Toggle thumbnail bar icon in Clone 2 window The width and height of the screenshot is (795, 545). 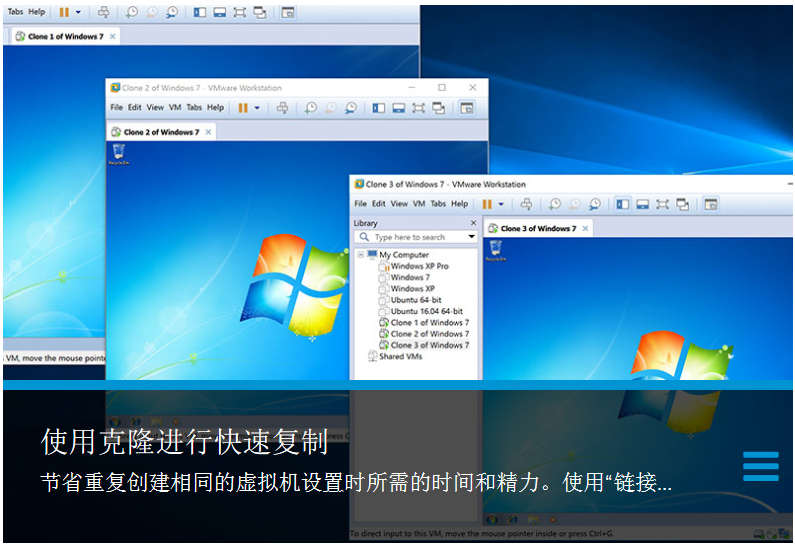point(399,108)
